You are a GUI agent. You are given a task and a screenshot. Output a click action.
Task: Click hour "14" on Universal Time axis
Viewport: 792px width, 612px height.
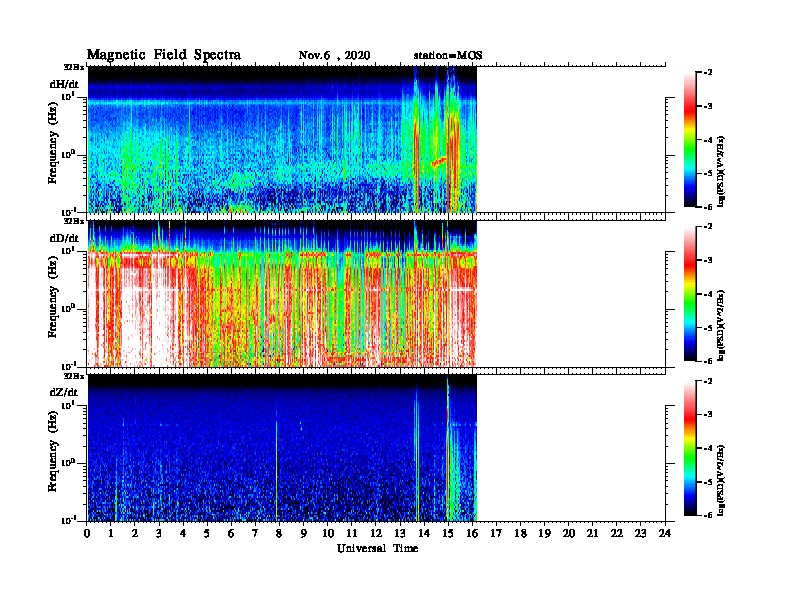424,534
